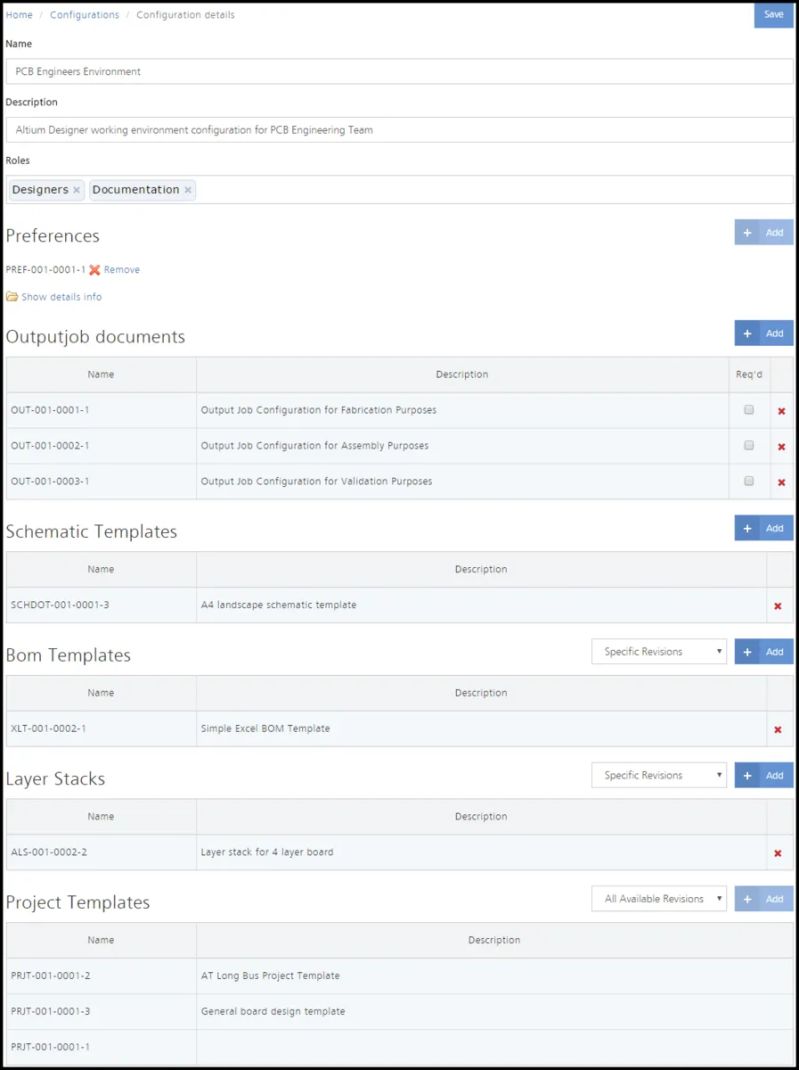Click 'A4 landscape schematic template' description

(278, 605)
